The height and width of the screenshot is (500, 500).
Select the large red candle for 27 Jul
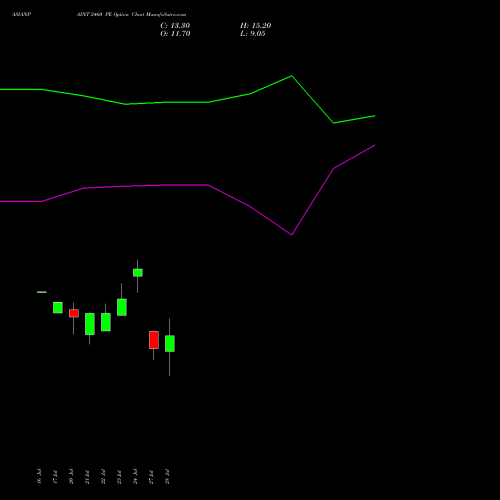coord(154,340)
